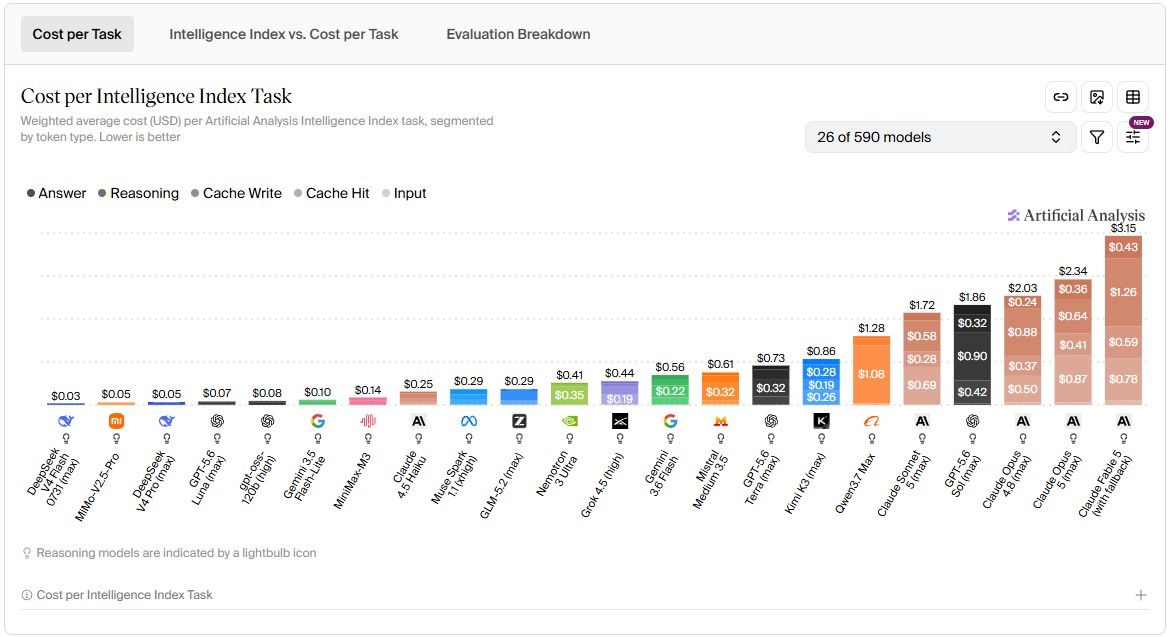Click the $1.72 total value label

[x=922, y=305]
